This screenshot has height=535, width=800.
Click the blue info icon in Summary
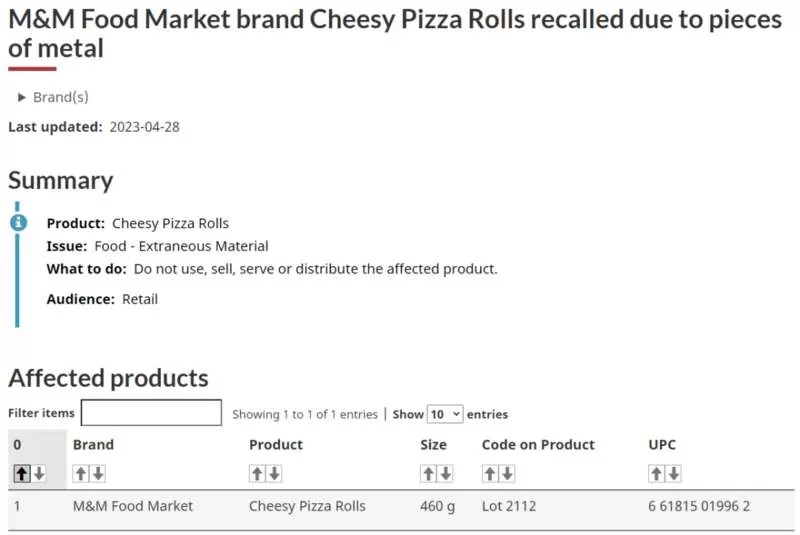click(18, 222)
